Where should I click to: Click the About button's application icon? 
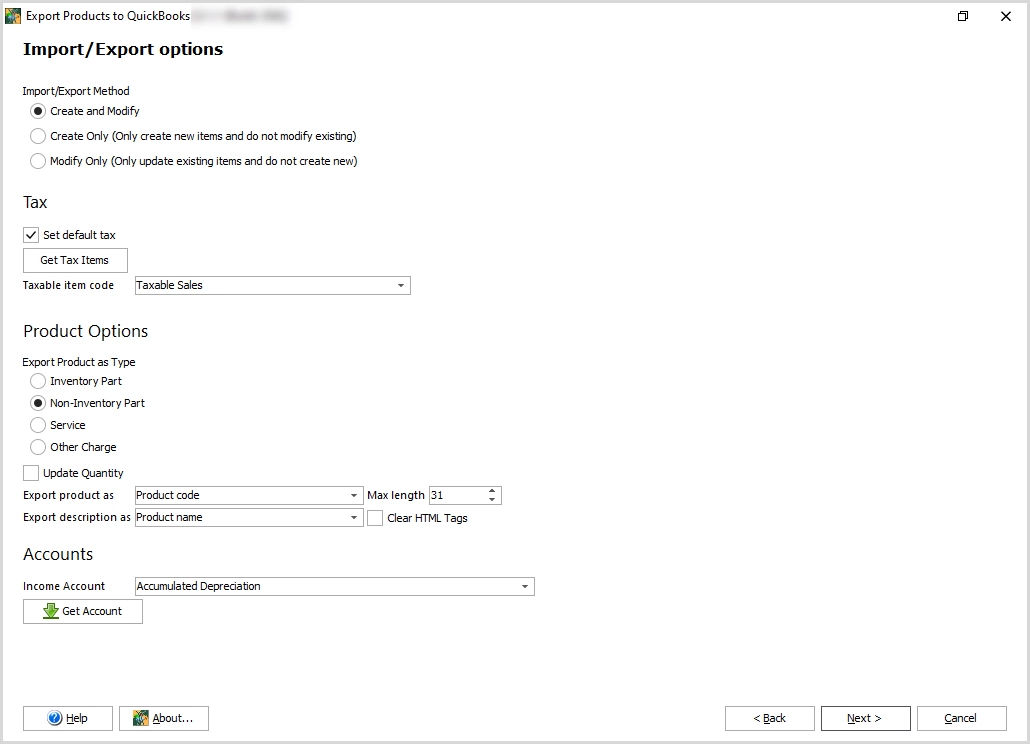click(x=141, y=718)
